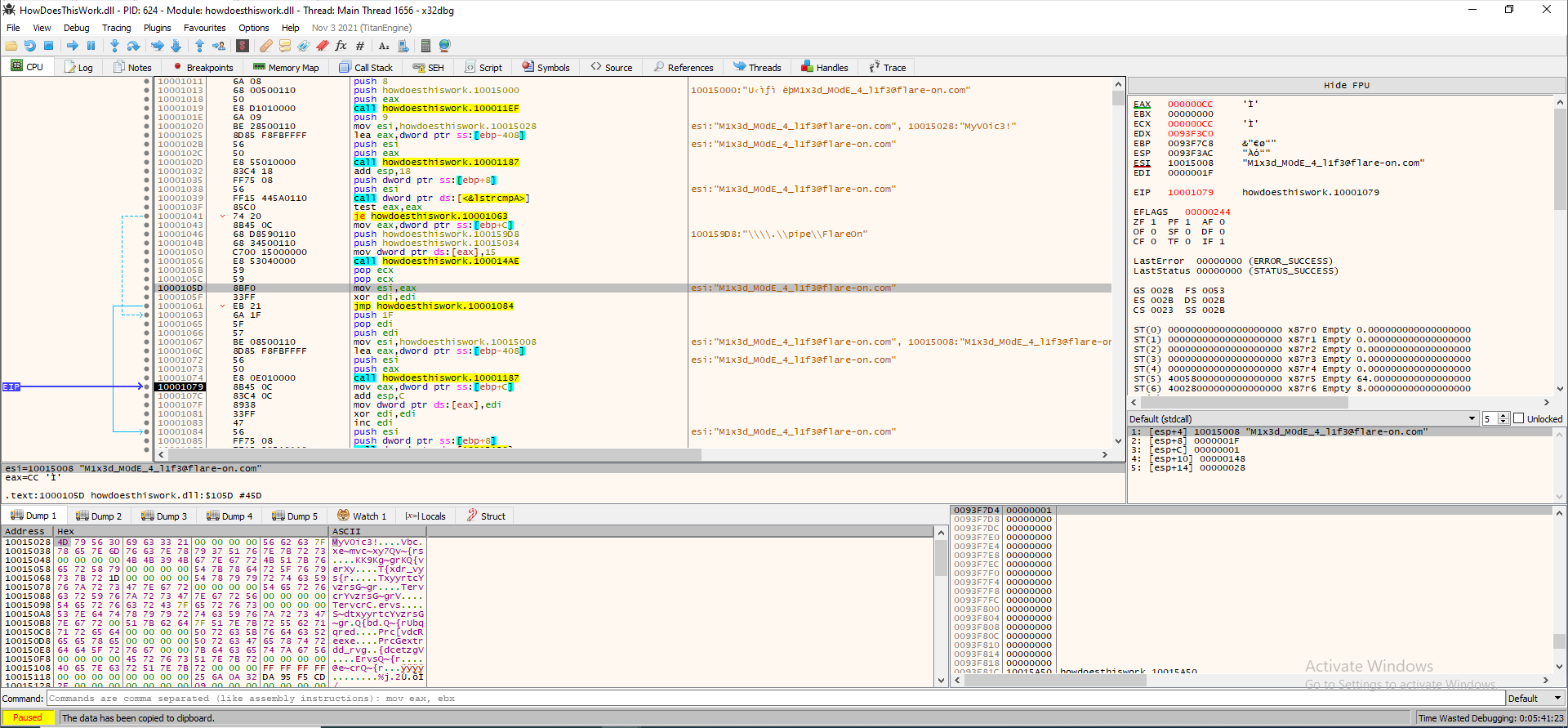Toggle breakpoint dot at address 10001084

pos(146,431)
